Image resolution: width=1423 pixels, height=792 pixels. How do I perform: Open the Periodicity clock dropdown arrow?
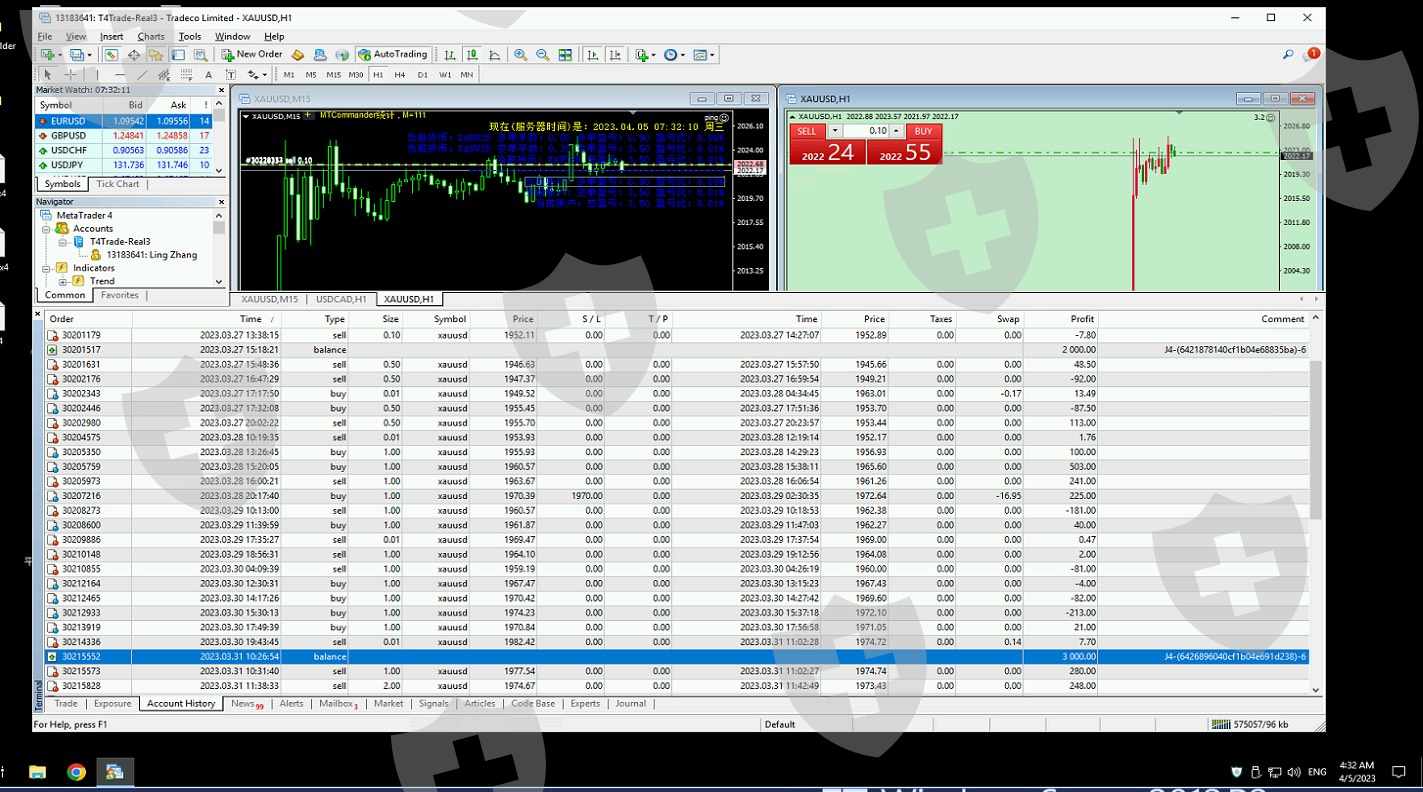tap(682, 55)
